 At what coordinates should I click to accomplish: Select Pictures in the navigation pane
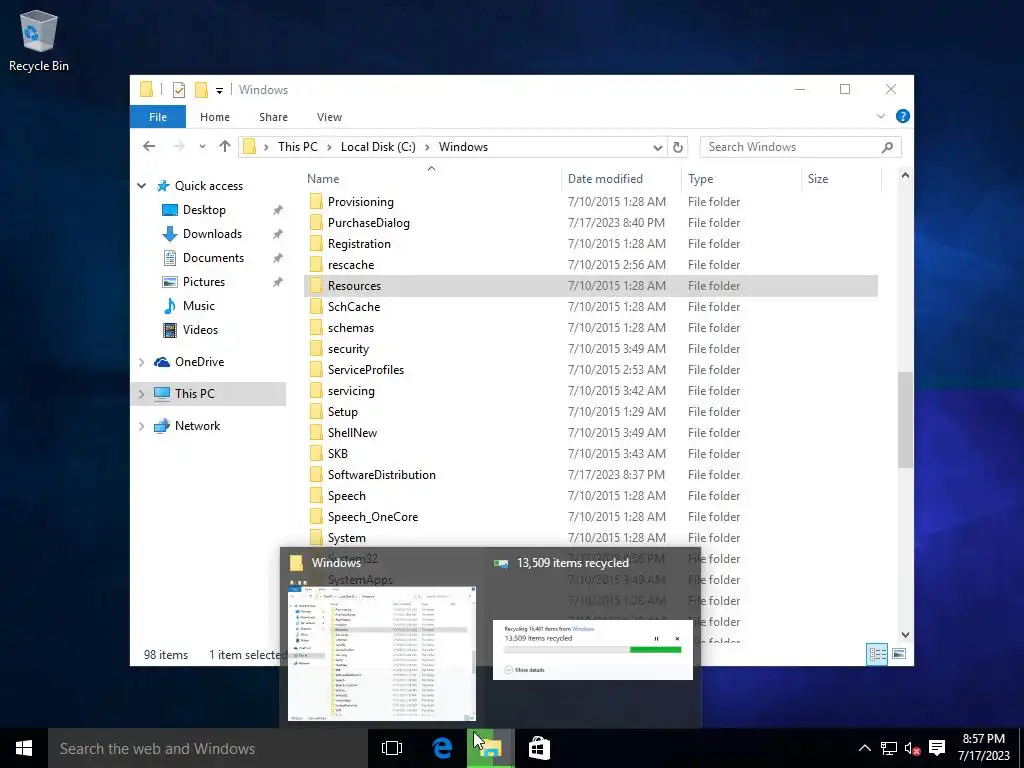pyautogui.click(x=204, y=281)
